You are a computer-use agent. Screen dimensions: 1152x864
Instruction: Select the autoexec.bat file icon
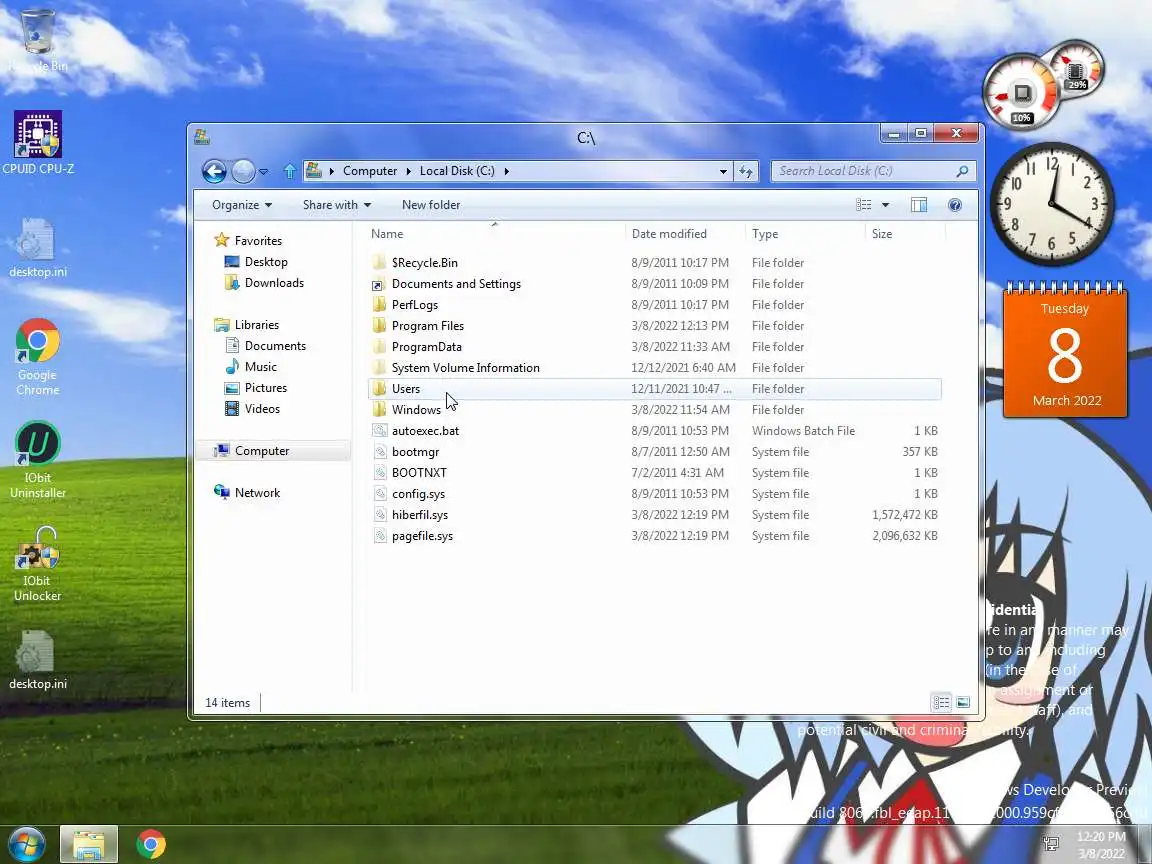point(379,431)
